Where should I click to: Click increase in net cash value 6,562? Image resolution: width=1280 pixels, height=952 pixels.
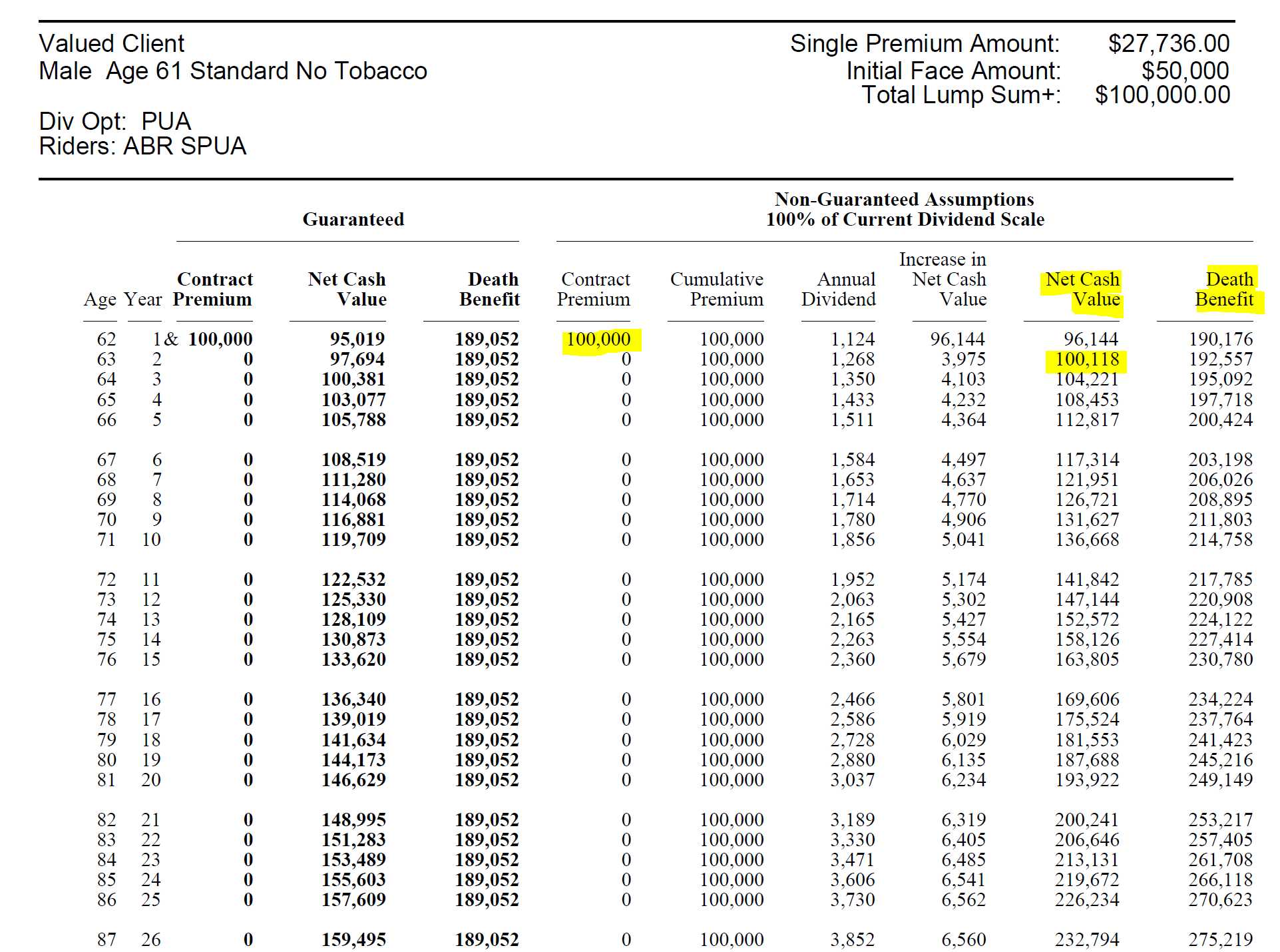click(963, 899)
